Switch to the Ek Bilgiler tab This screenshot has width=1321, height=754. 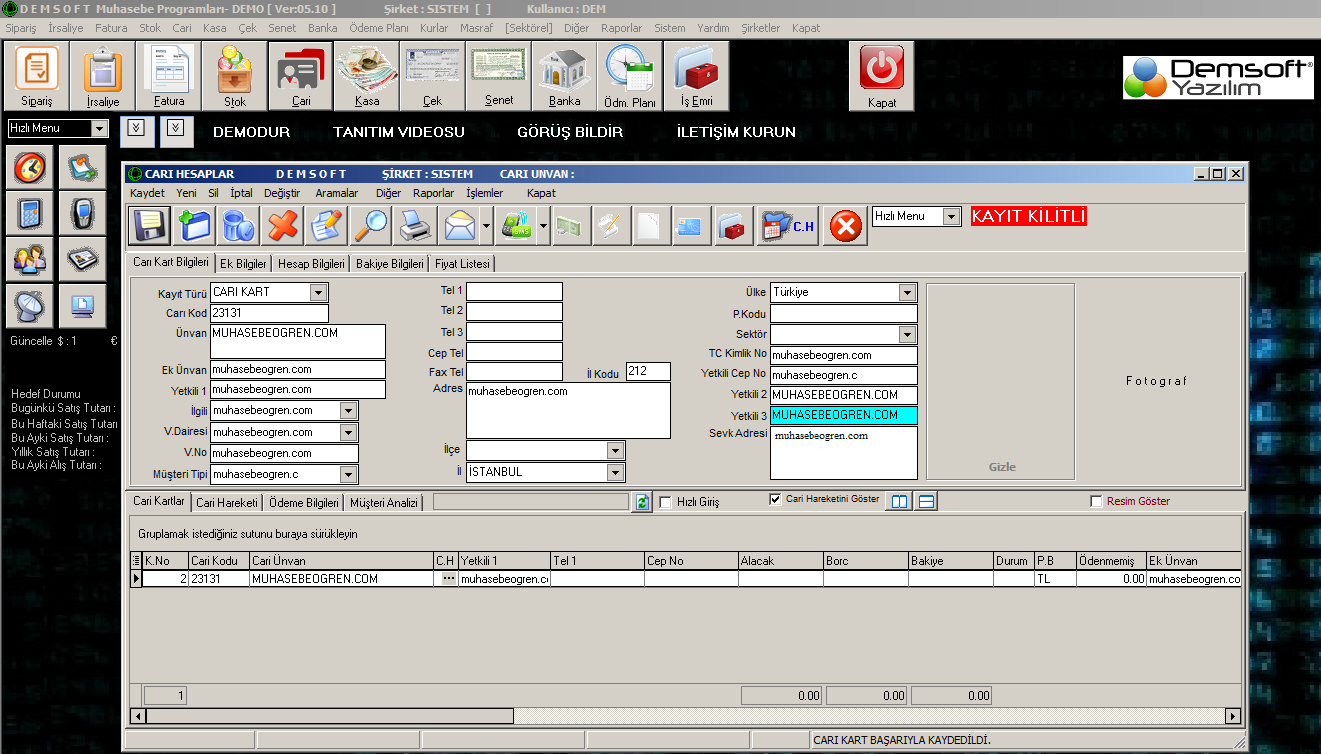[244, 264]
